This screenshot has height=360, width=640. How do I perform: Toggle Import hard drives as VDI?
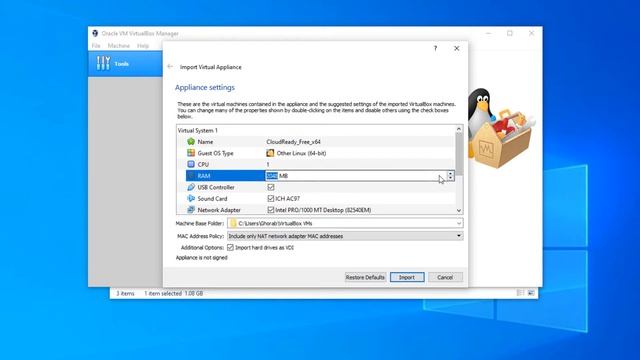(x=230, y=247)
